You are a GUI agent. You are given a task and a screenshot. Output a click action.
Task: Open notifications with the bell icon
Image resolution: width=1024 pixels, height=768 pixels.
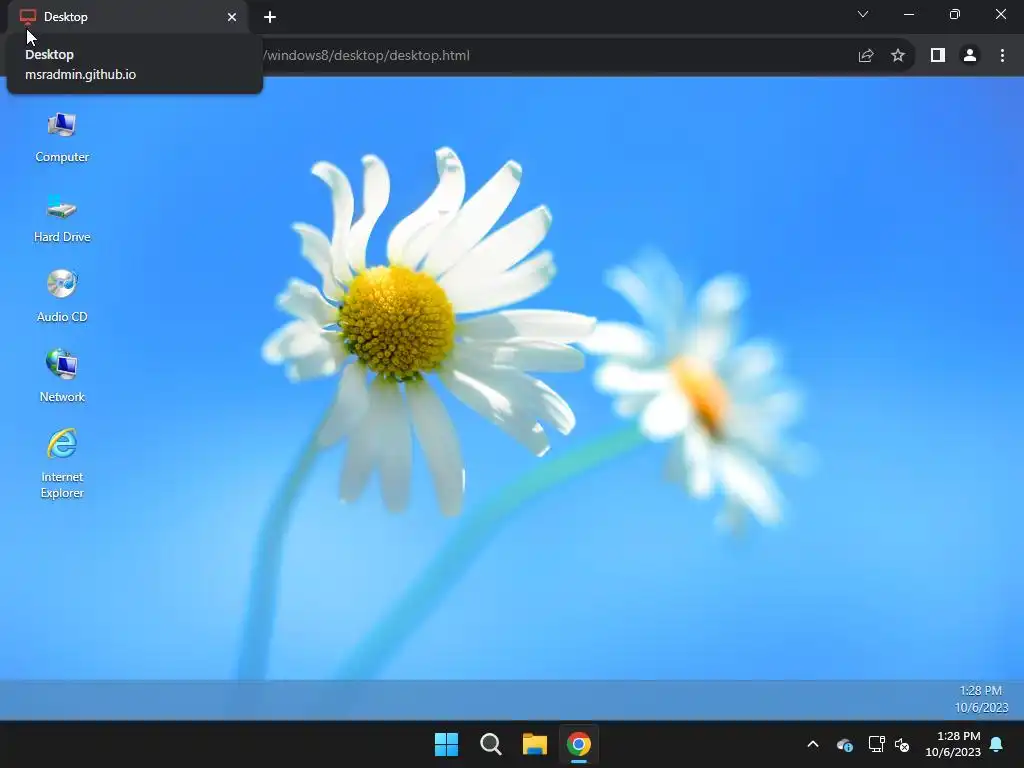click(x=997, y=744)
